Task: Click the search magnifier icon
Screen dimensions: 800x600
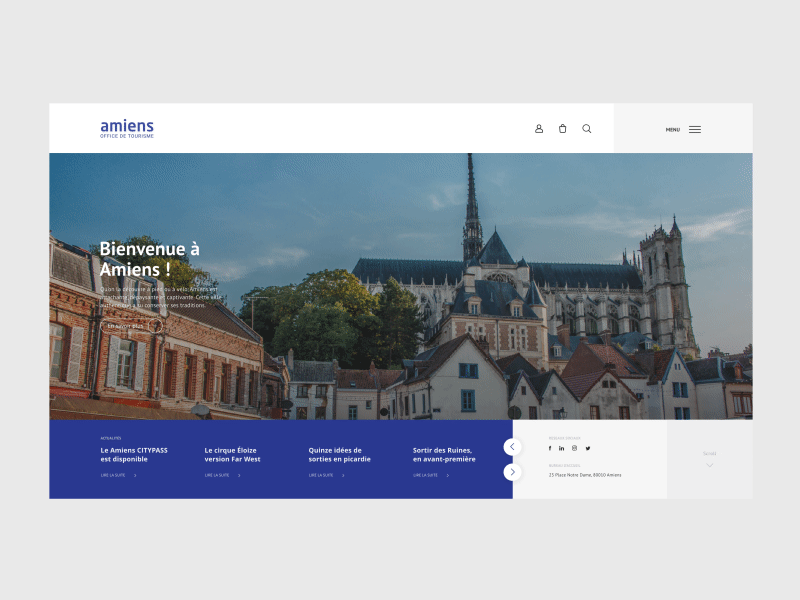Action: 586,129
